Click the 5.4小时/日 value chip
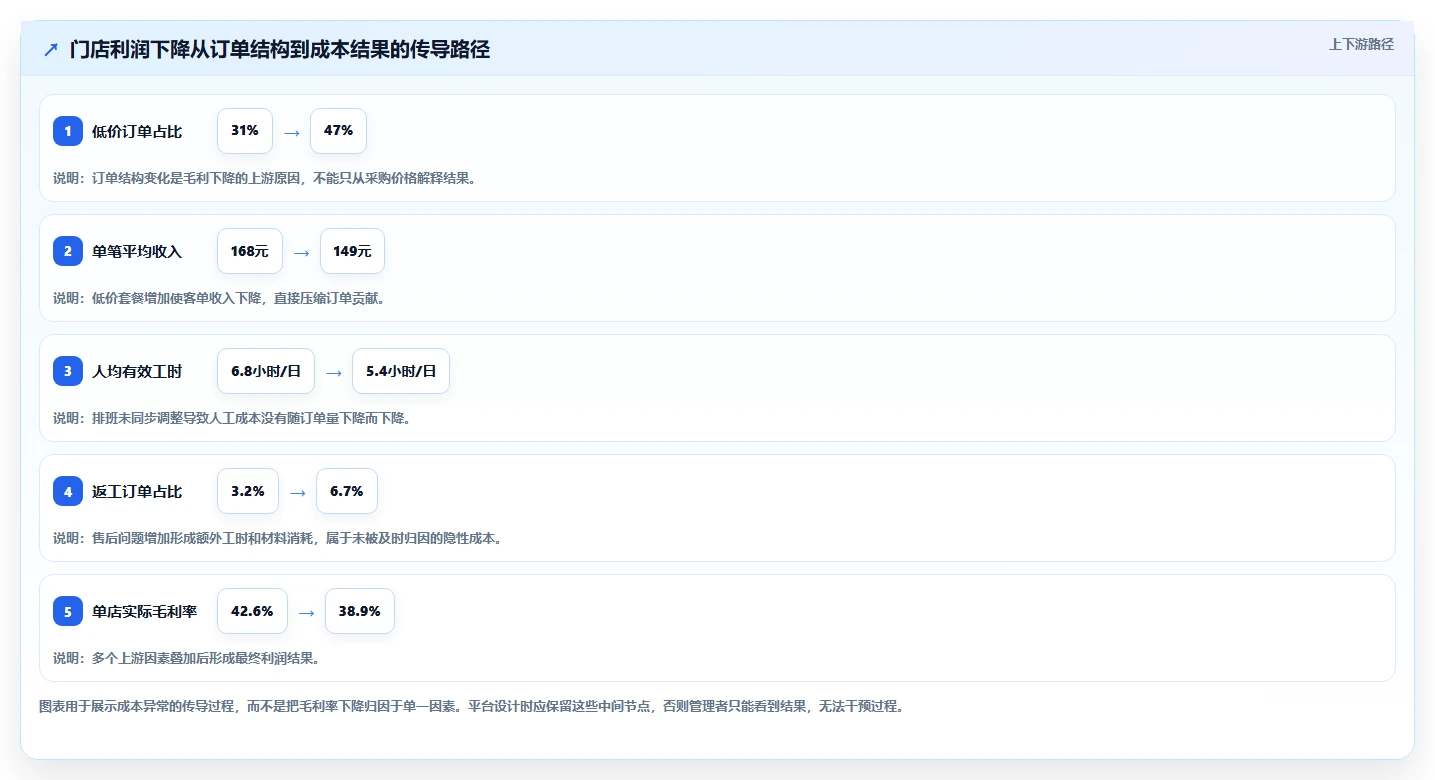 [401, 371]
